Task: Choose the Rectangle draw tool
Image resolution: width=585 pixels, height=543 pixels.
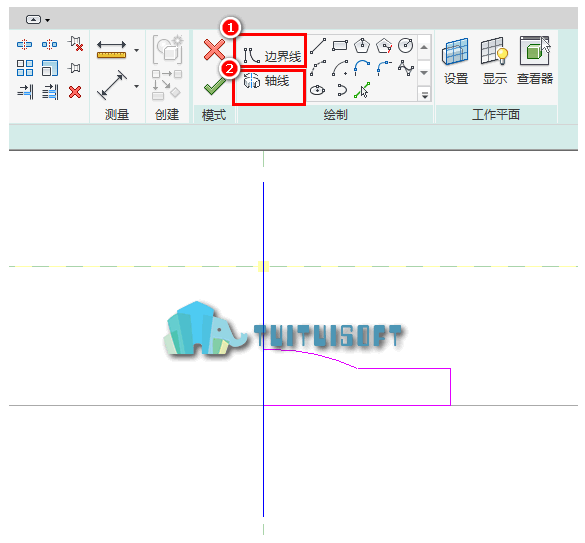Action: pos(340,46)
